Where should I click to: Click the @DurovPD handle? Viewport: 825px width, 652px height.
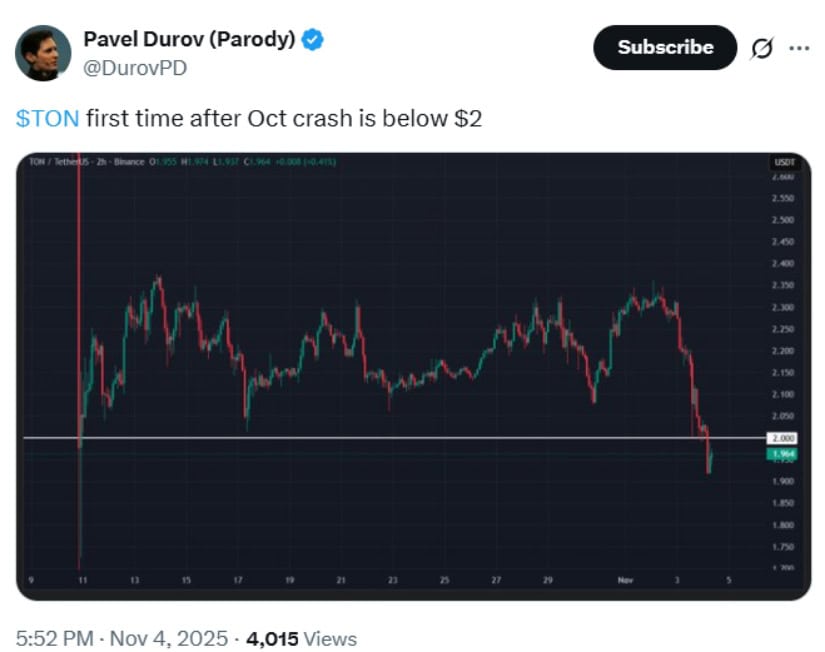(134, 67)
